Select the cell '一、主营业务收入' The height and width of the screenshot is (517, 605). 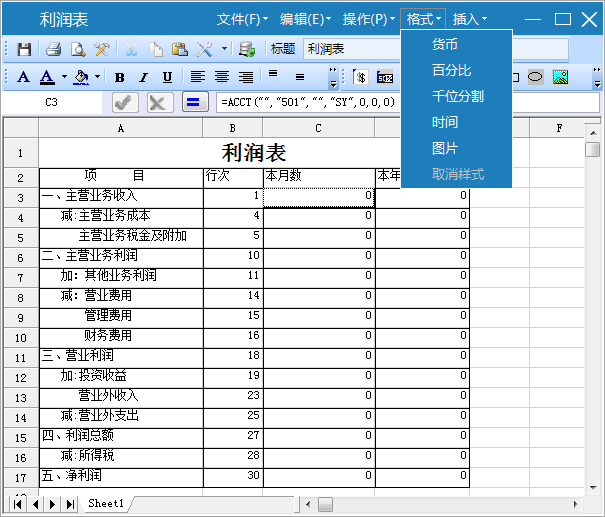click(x=121, y=198)
